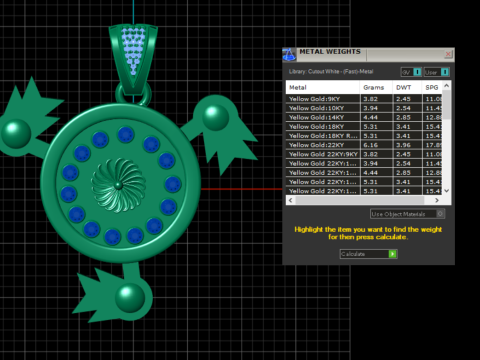
Task: Click the DWT column header
Action: (407, 87)
